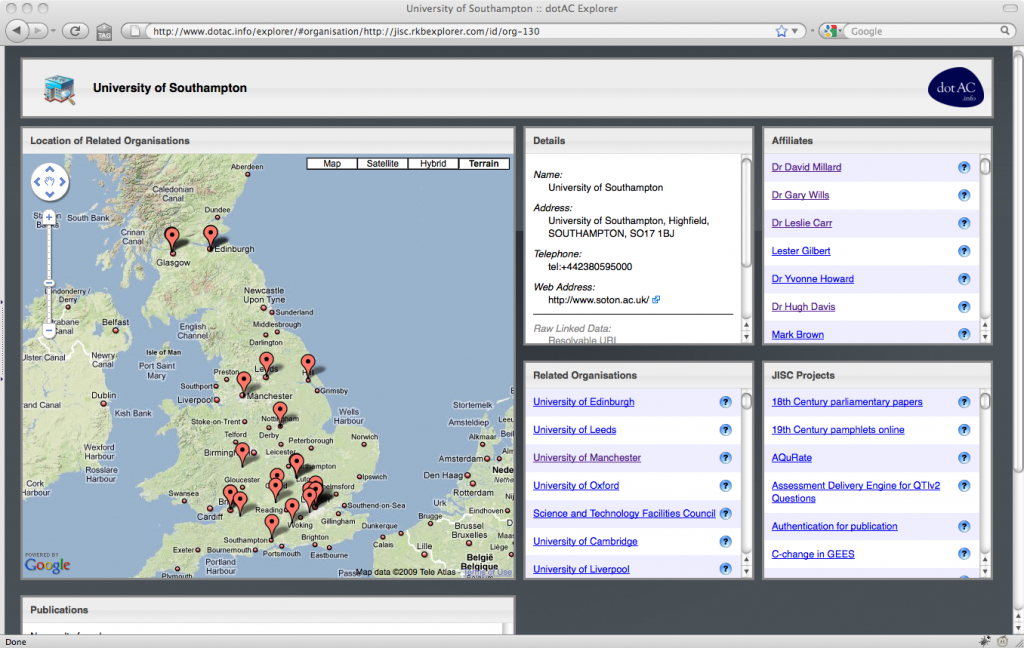The width and height of the screenshot is (1024, 648).
Task: Click the map zoom in plus button
Action: pyautogui.click(x=49, y=216)
